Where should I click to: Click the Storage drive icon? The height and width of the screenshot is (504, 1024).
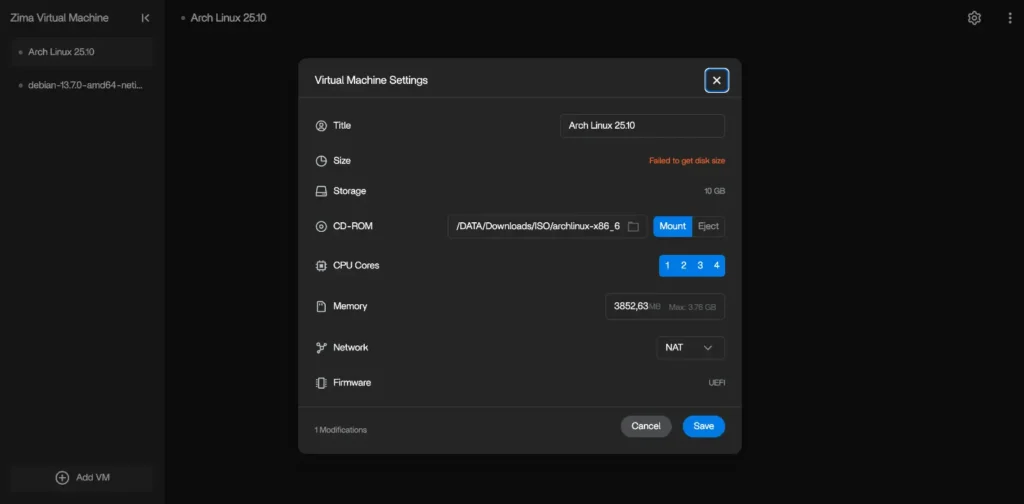(x=321, y=191)
